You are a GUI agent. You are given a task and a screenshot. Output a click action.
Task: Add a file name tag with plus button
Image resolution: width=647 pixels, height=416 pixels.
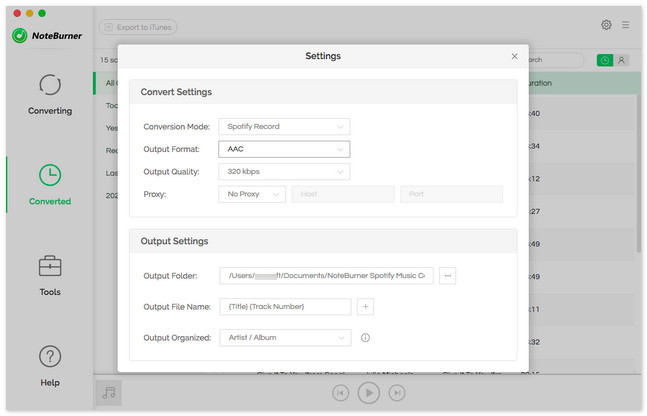click(x=365, y=307)
